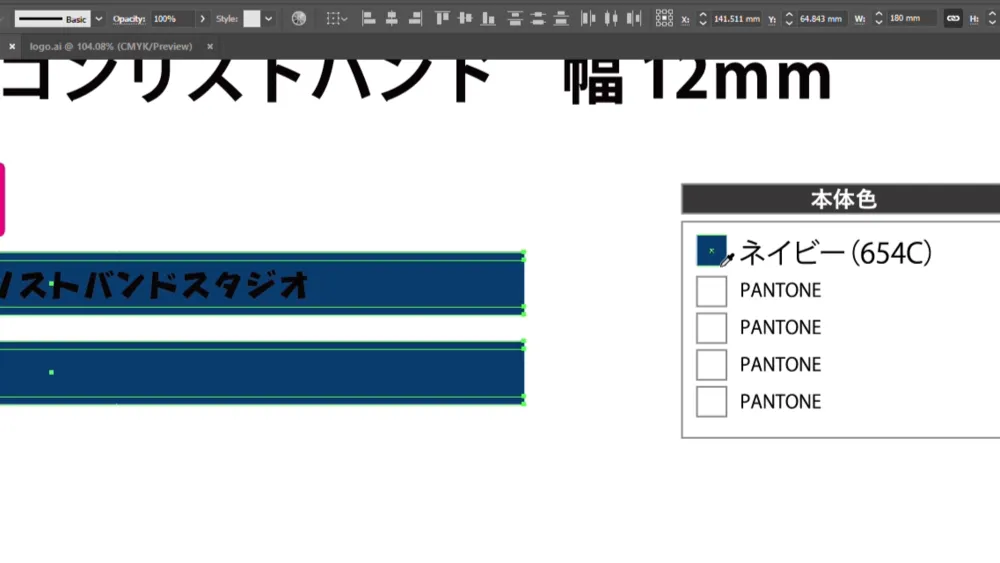The image size is (1000, 563).
Task: Click the Opacity 100% input field
Action: pyautogui.click(x=173, y=19)
